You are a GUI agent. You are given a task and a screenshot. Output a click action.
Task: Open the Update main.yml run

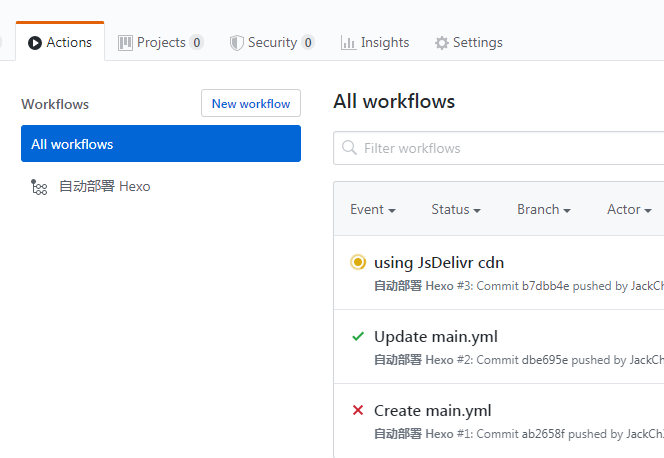point(436,337)
